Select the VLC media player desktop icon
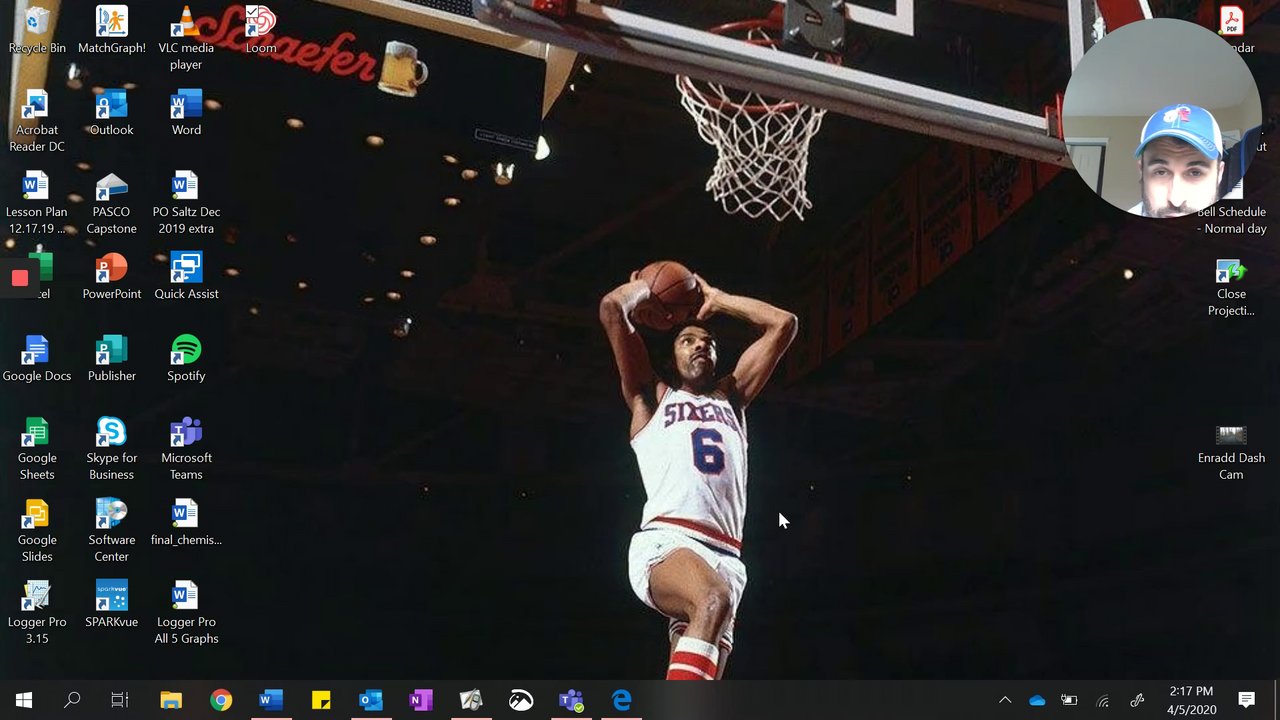This screenshot has width=1280, height=720. click(186, 38)
